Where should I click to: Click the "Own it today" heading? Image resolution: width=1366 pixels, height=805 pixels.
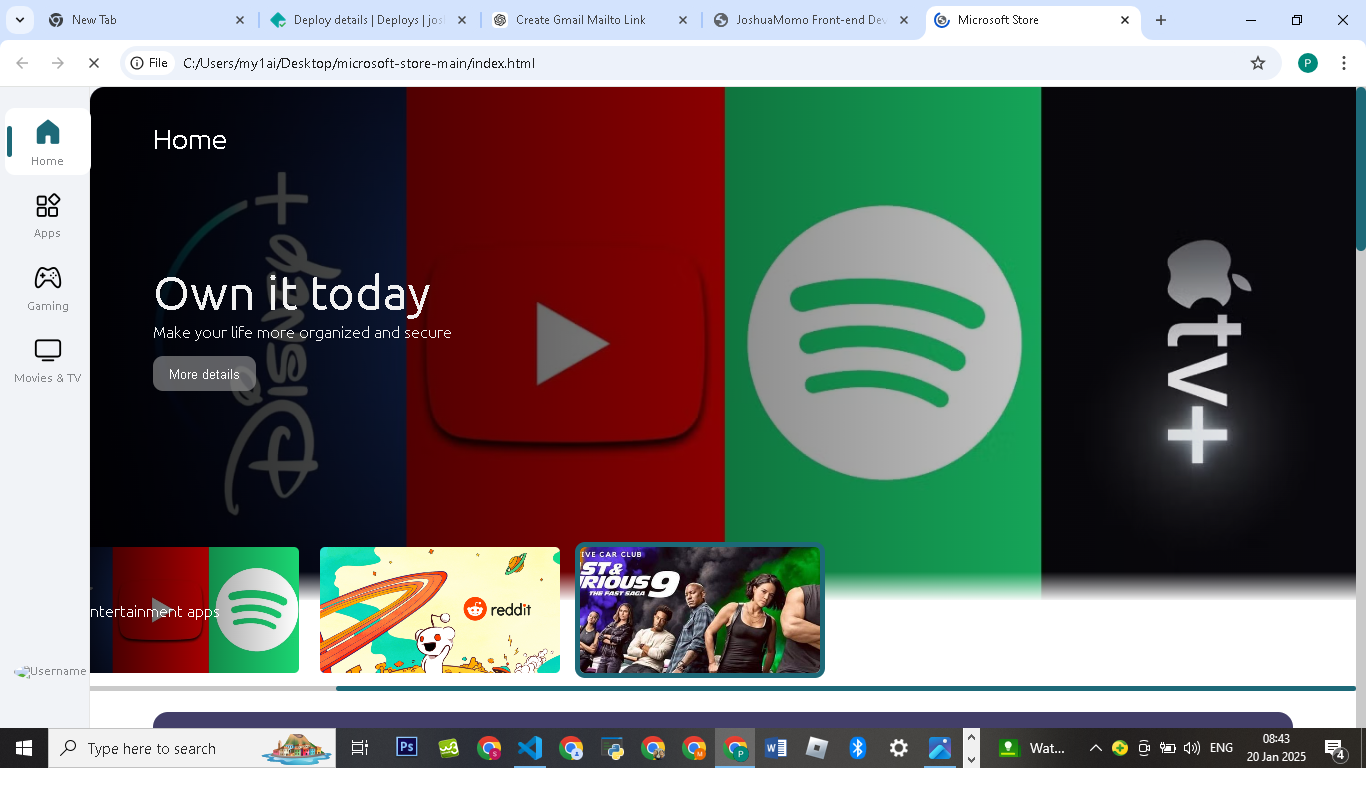point(292,294)
